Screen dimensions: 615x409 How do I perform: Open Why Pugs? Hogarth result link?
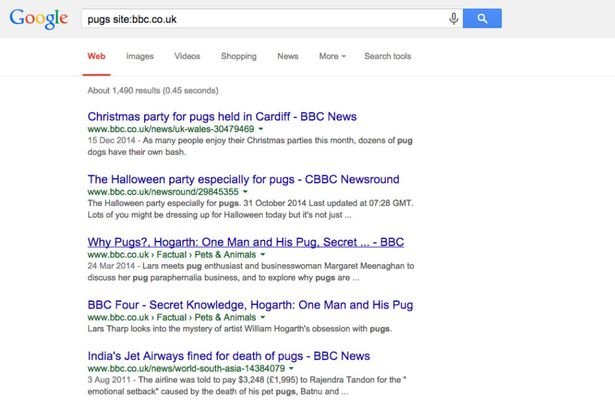(x=245, y=242)
